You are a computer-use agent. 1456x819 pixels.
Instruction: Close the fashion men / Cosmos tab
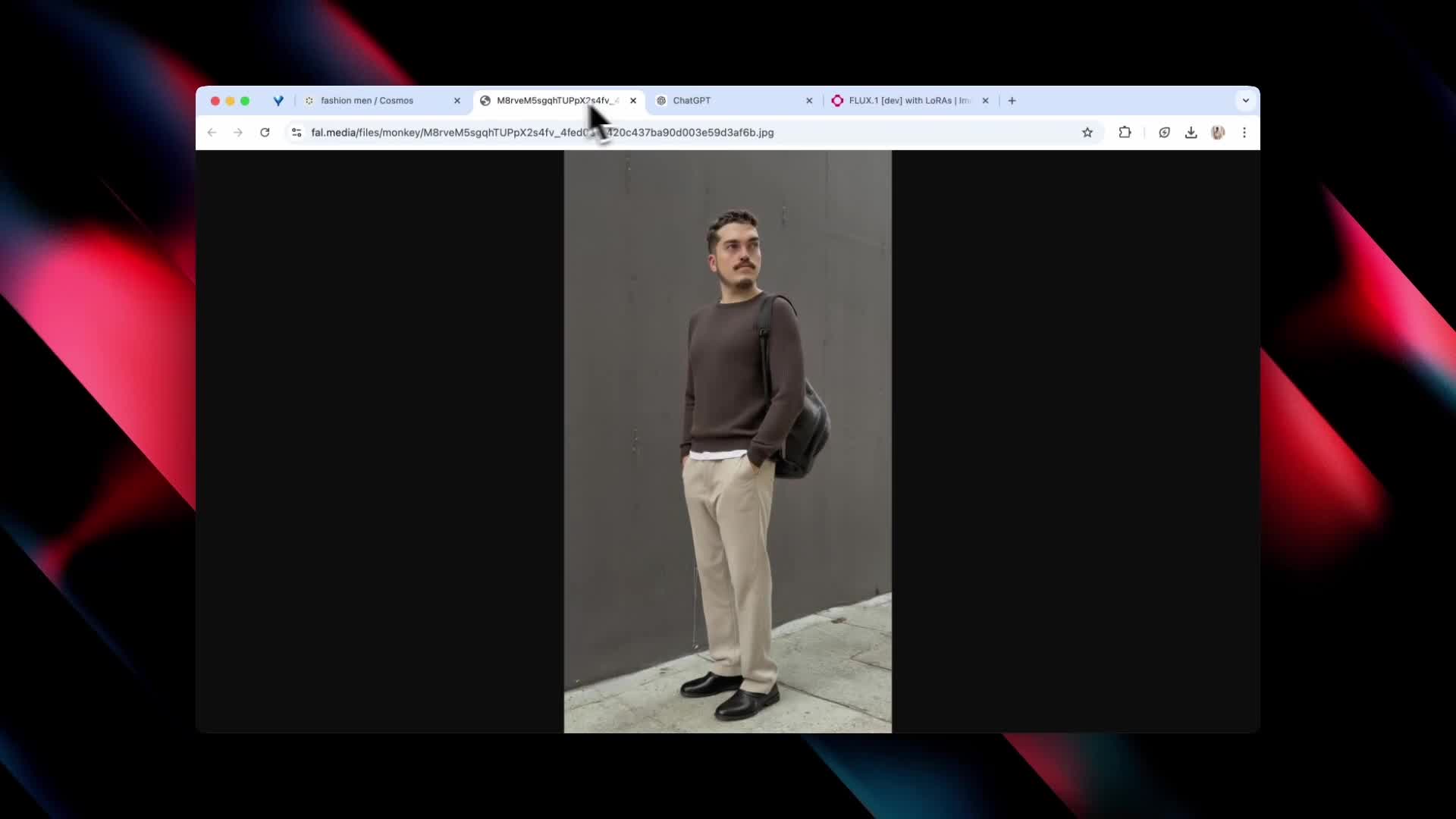(x=457, y=101)
